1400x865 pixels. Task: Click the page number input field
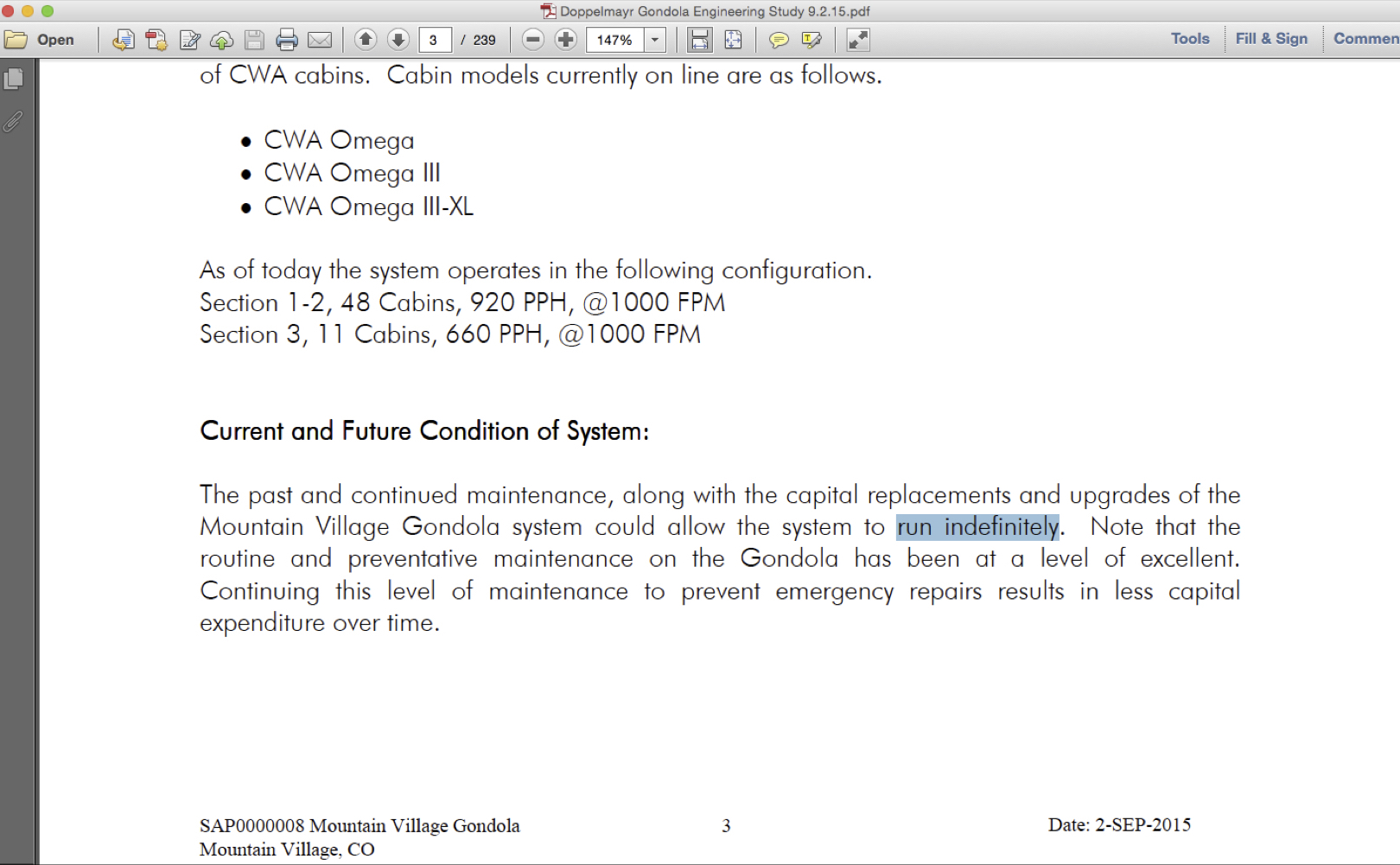(x=435, y=40)
